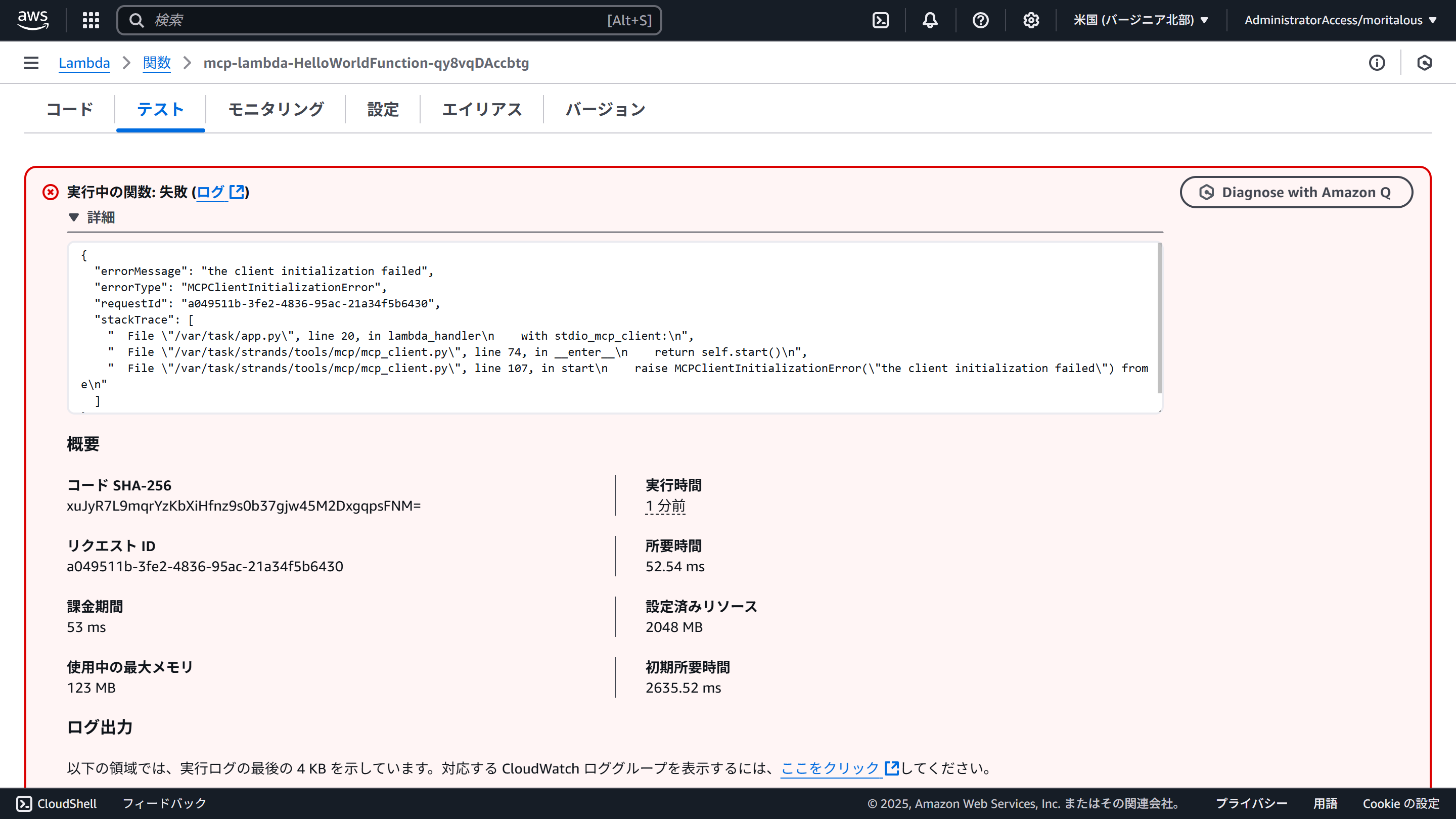
Task: Open the notifications bell
Action: [930, 20]
